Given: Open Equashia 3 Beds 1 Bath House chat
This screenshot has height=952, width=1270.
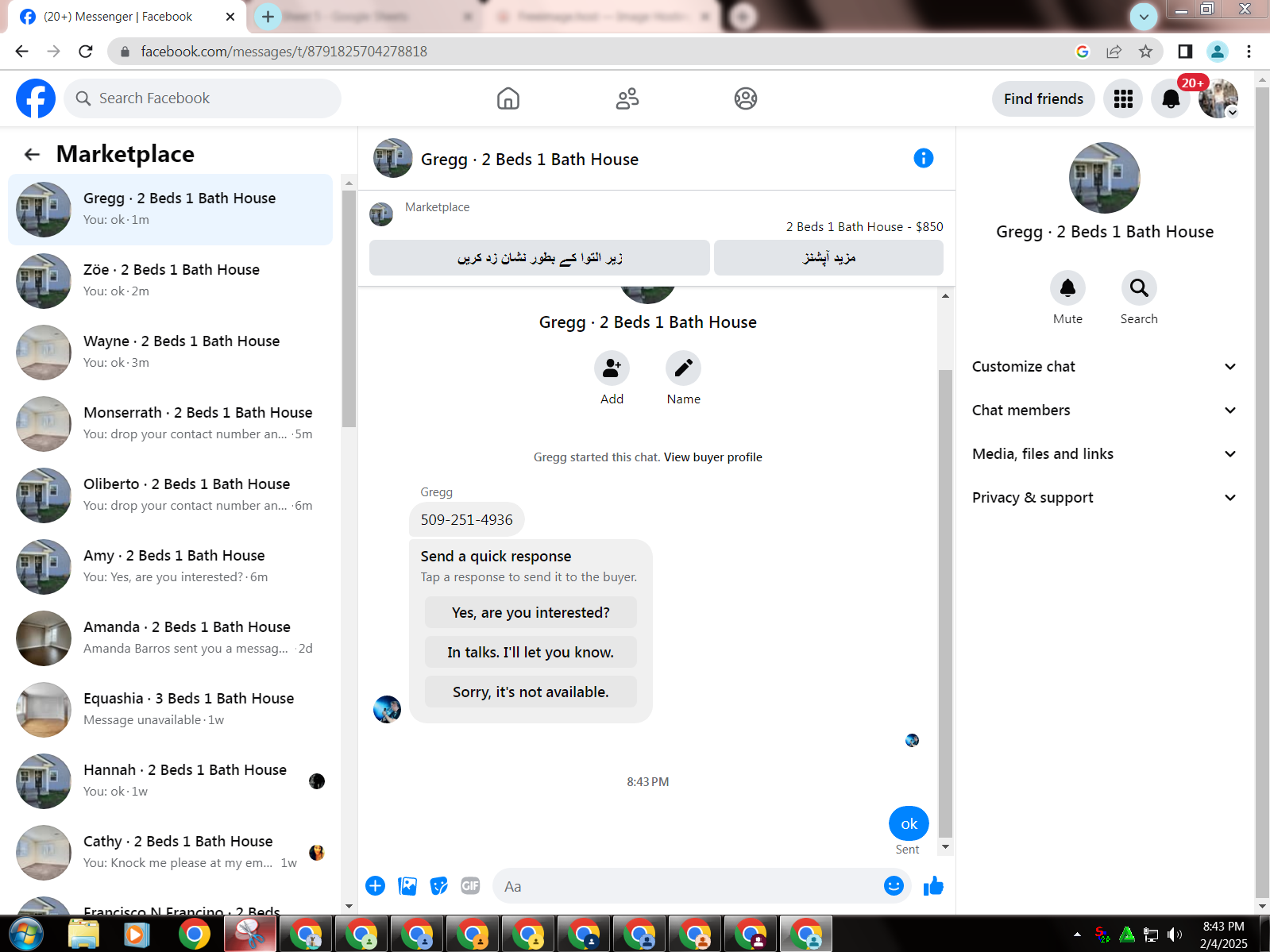Looking at the screenshot, I should [x=171, y=710].
